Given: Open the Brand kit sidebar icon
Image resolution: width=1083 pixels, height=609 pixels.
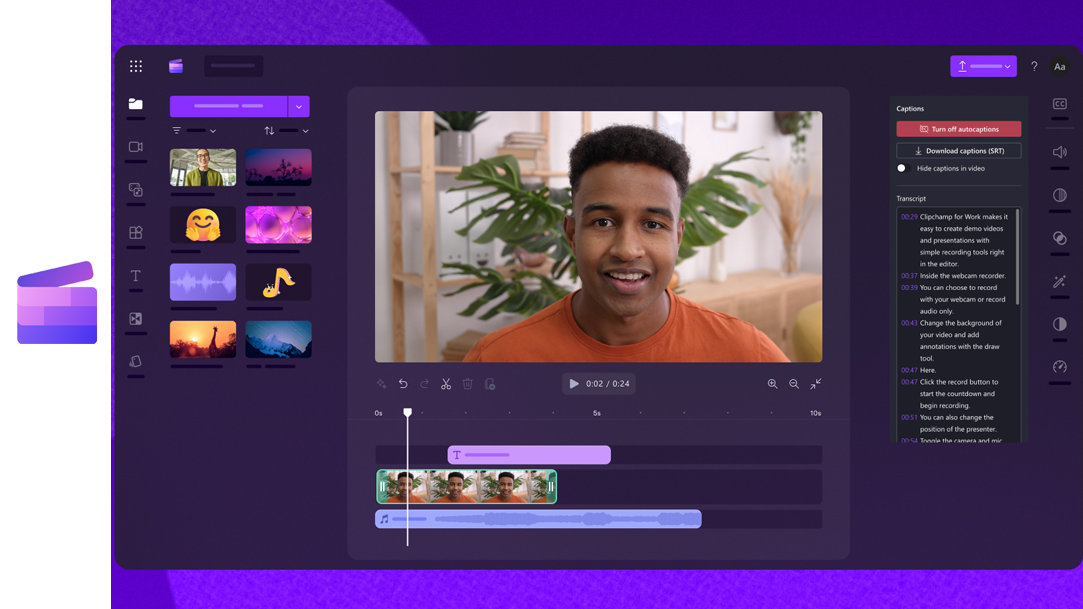Looking at the screenshot, I should [135, 361].
